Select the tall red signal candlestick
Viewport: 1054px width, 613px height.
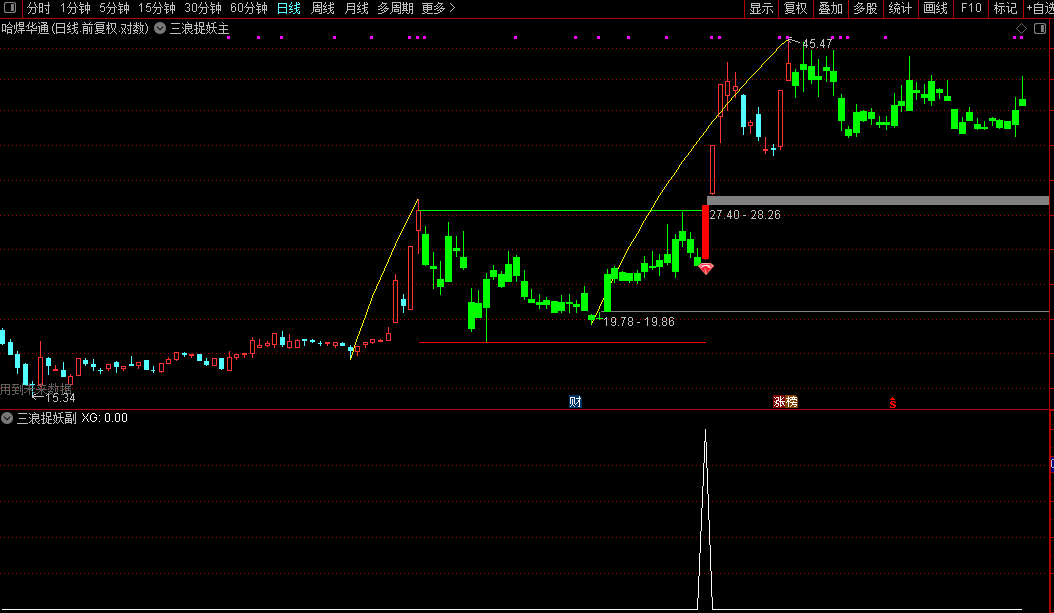click(705, 232)
